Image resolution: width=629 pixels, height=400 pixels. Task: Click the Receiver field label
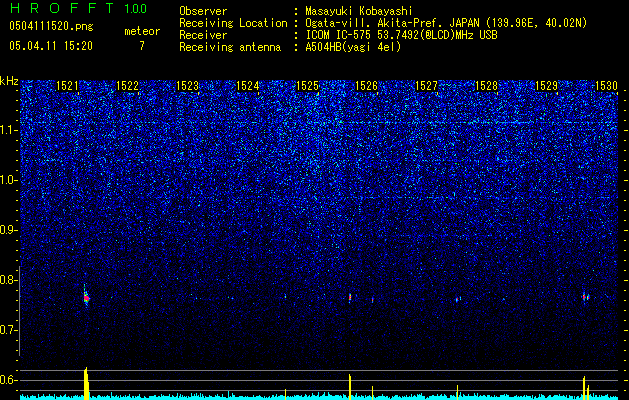point(203,35)
